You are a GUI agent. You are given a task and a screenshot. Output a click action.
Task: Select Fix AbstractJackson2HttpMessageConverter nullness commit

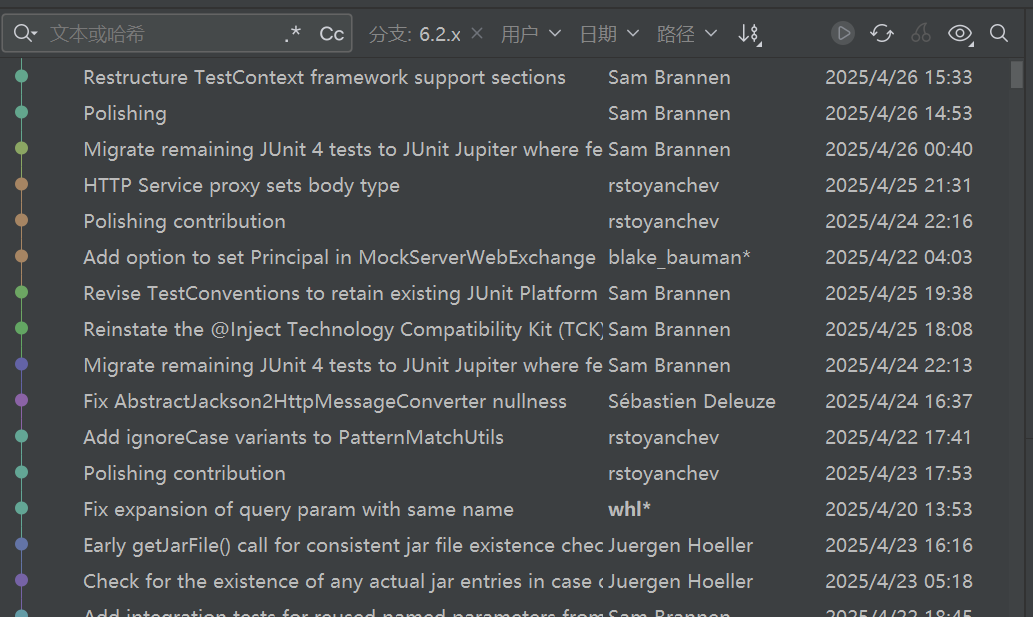[325, 401]
